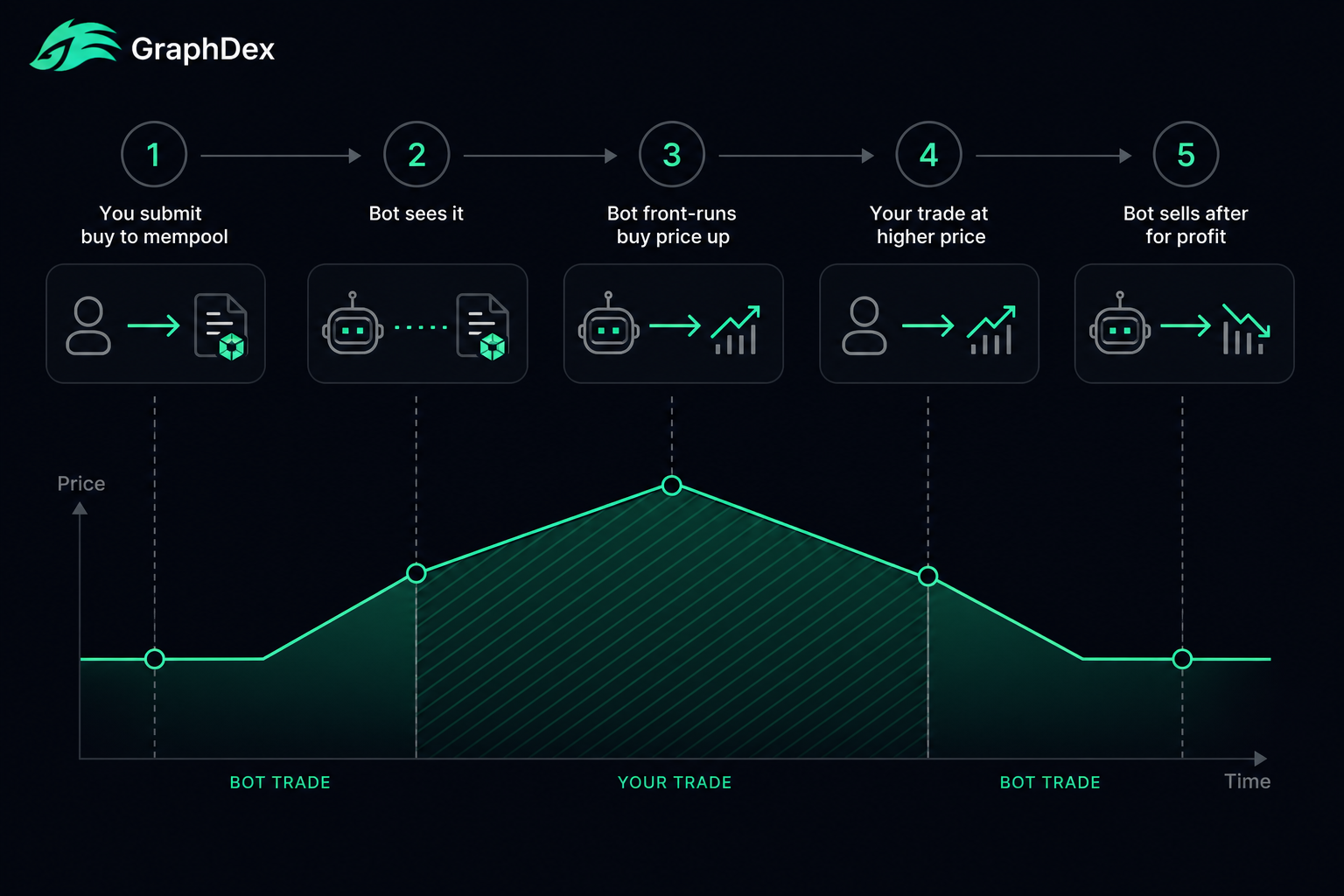Click the GraphDex brand name text
Screen dimensions: 1344x896
coord(203,49)
